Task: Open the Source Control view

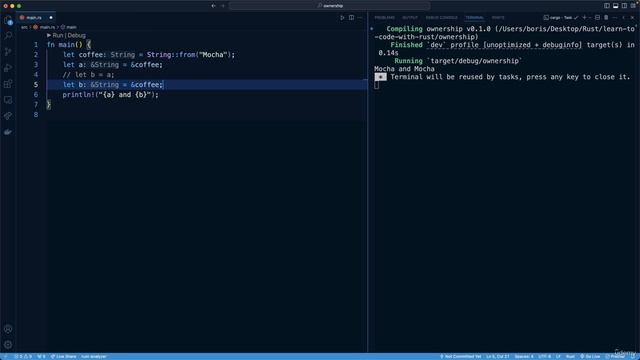Action: point(8,52)
